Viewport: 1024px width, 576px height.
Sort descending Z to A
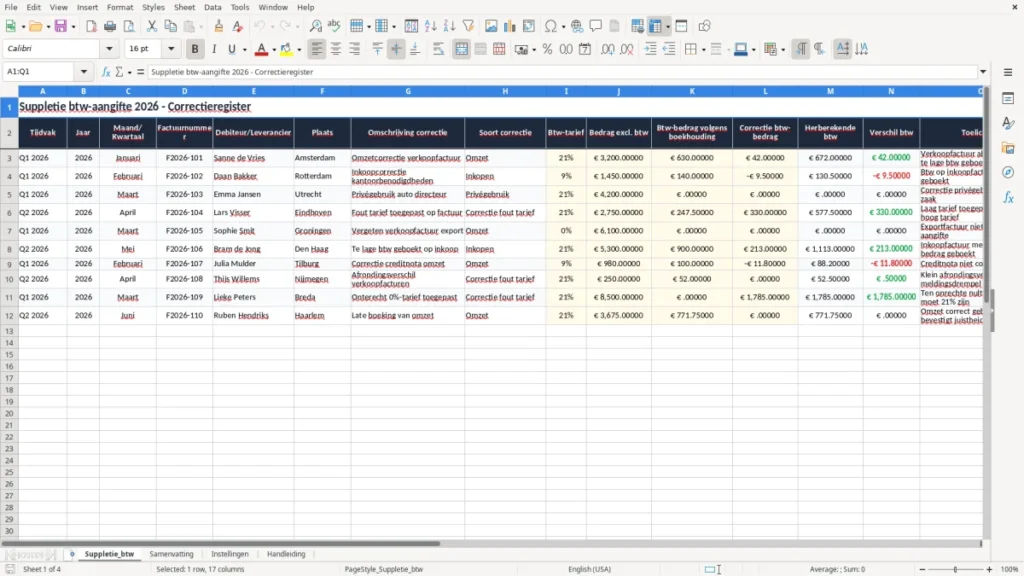pos(449,26)
